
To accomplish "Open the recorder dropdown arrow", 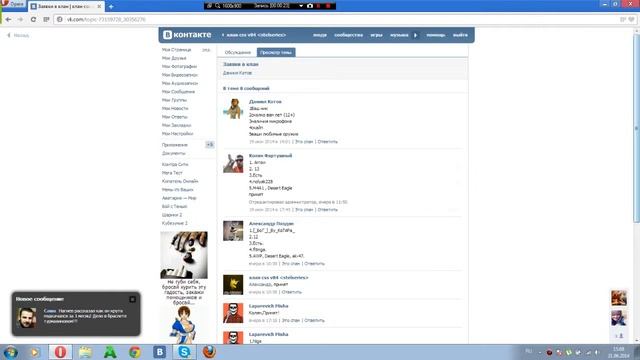I will [301, 6].
